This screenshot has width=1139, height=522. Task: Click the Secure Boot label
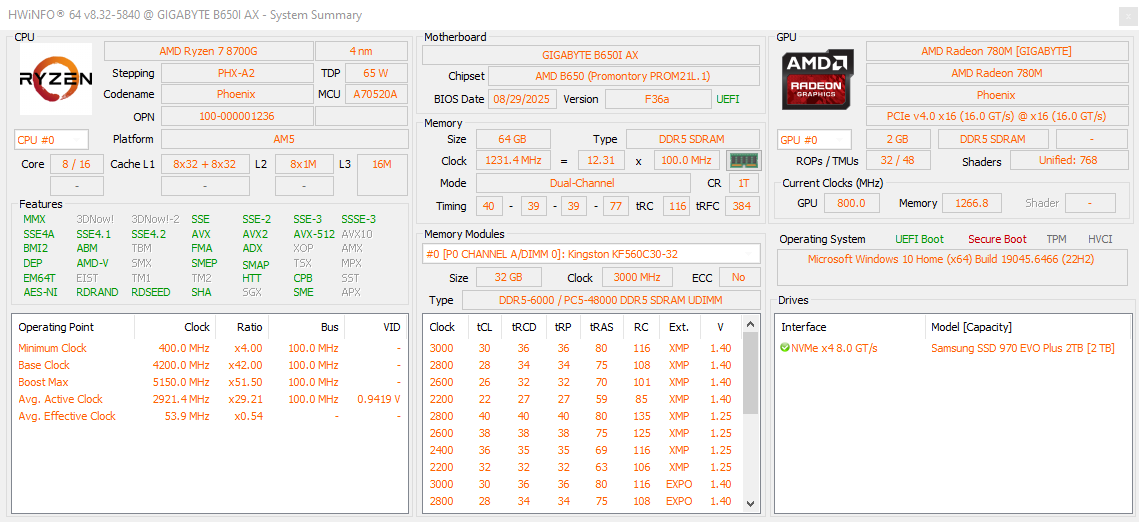tap(997, 239)
